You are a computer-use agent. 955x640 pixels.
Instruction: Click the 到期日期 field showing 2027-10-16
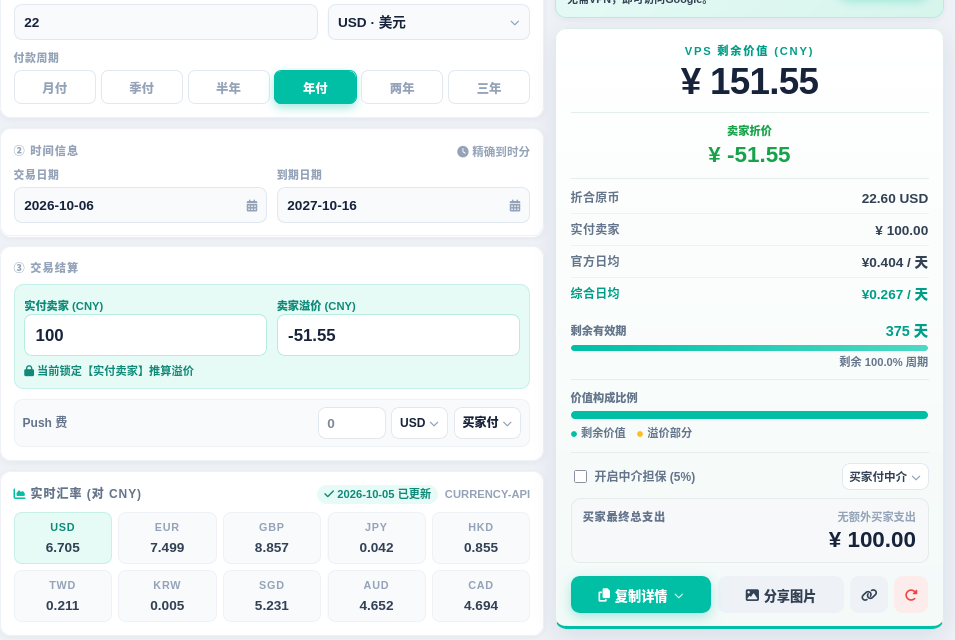coord(403,205)
